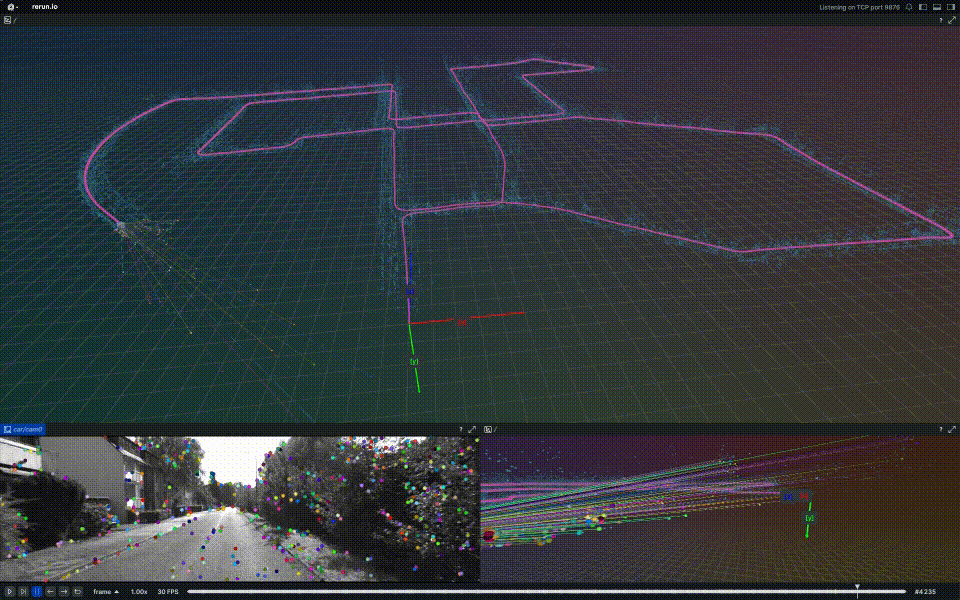Screen dimensions: 960x600
Task: Toggle the bottom time panel
Action: point(937,7)
